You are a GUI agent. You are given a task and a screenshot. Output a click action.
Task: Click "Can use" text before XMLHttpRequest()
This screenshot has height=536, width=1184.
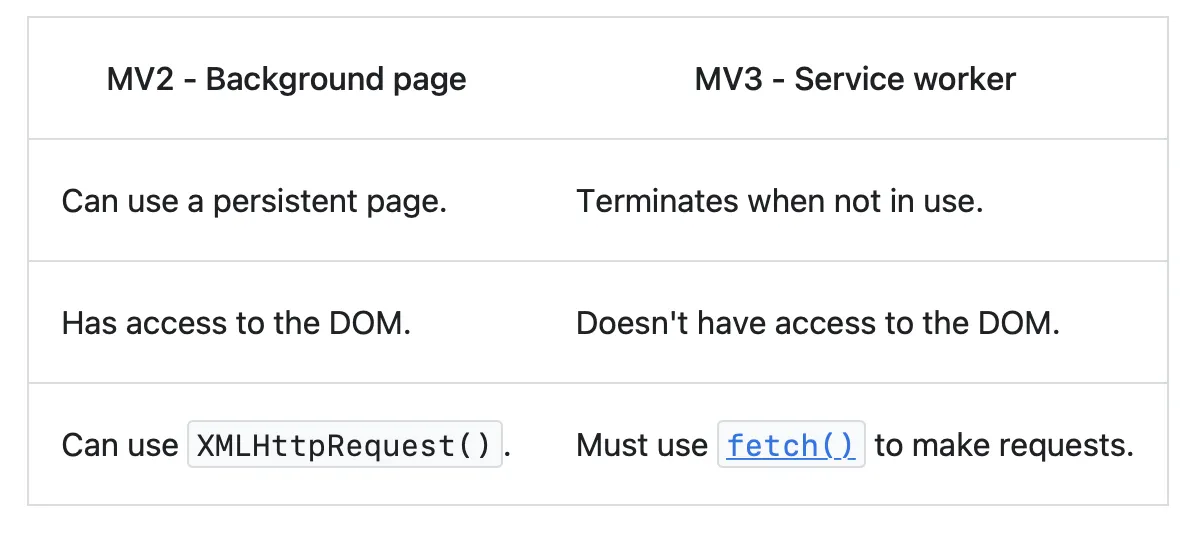[x=120, y=445]
